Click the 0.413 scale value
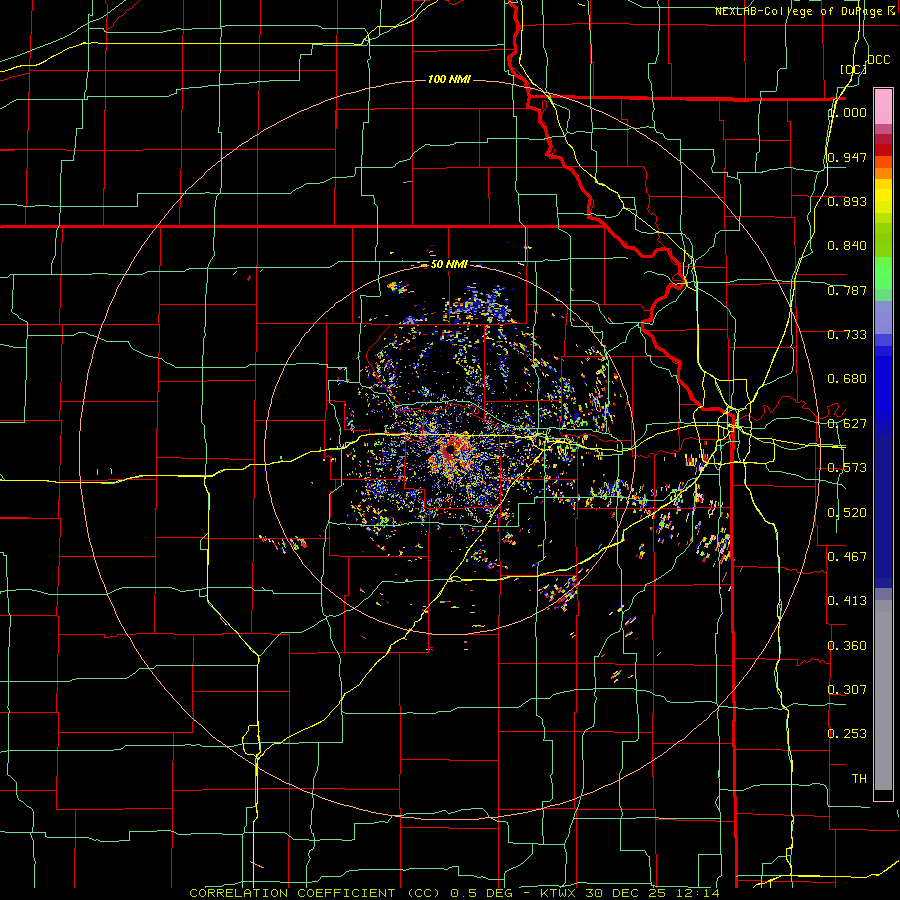This screenshot has width=900, height=900. pyautogui.click(x=847, y=601)
